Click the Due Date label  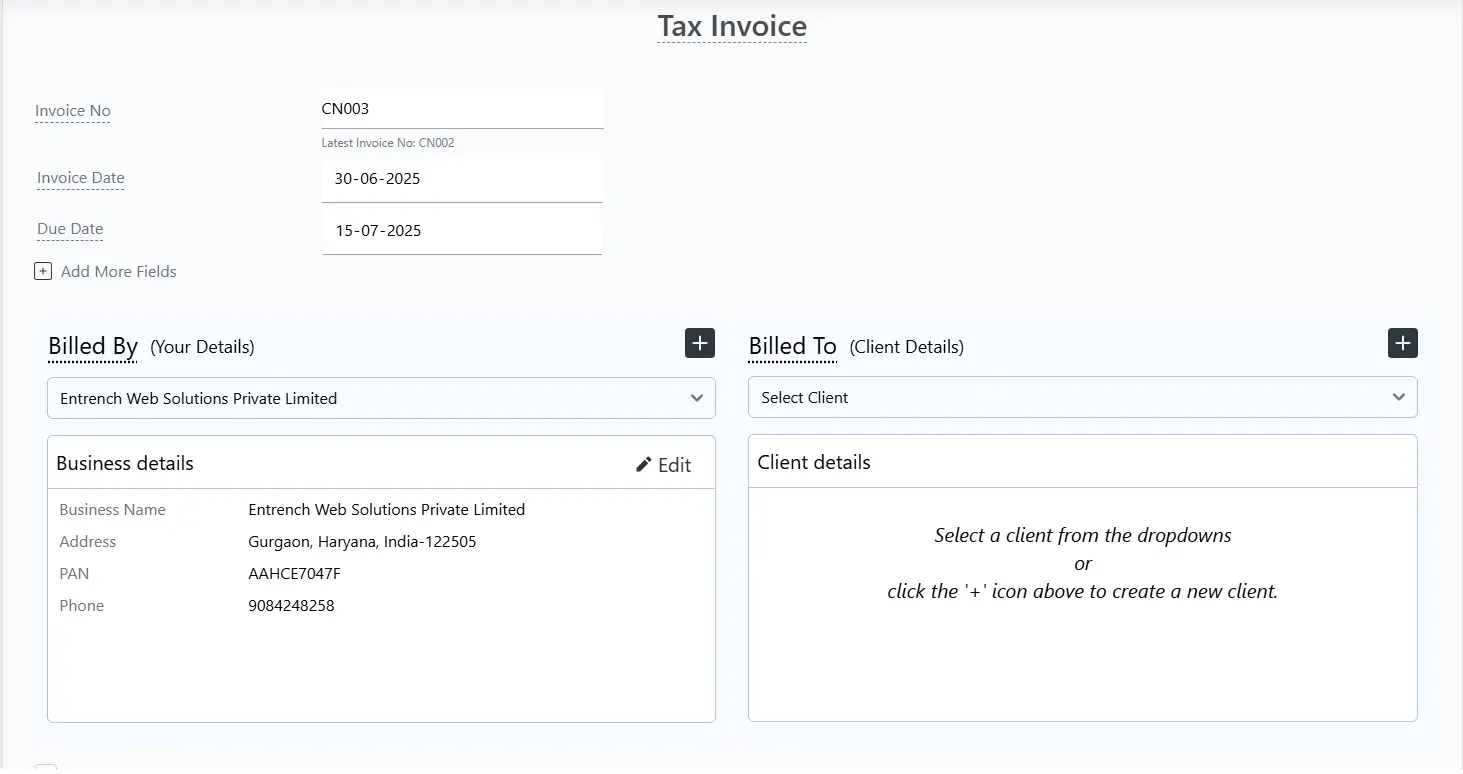[70, 229]
